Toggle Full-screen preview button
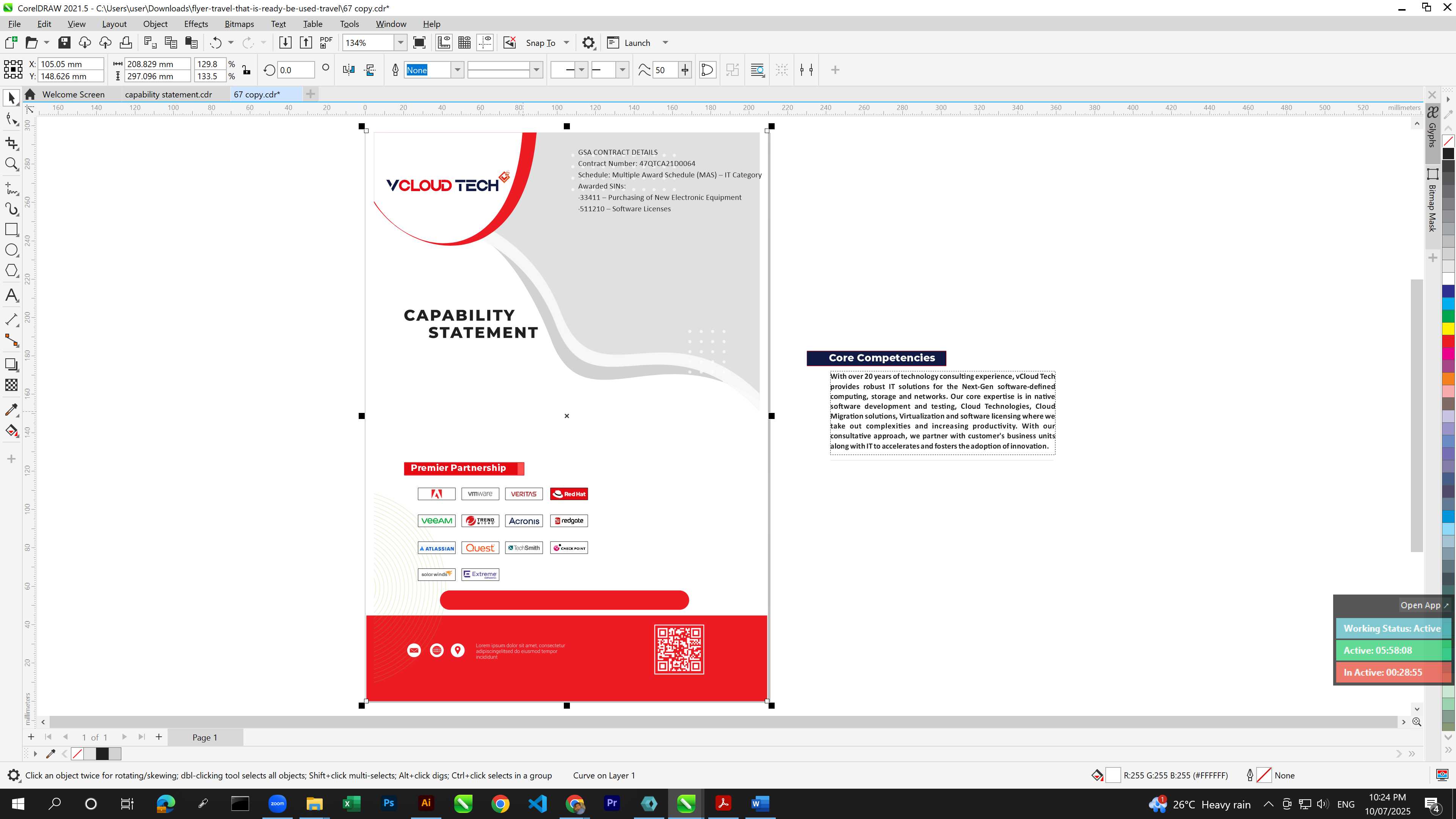 pyautogui.click(x=419, y=43)
